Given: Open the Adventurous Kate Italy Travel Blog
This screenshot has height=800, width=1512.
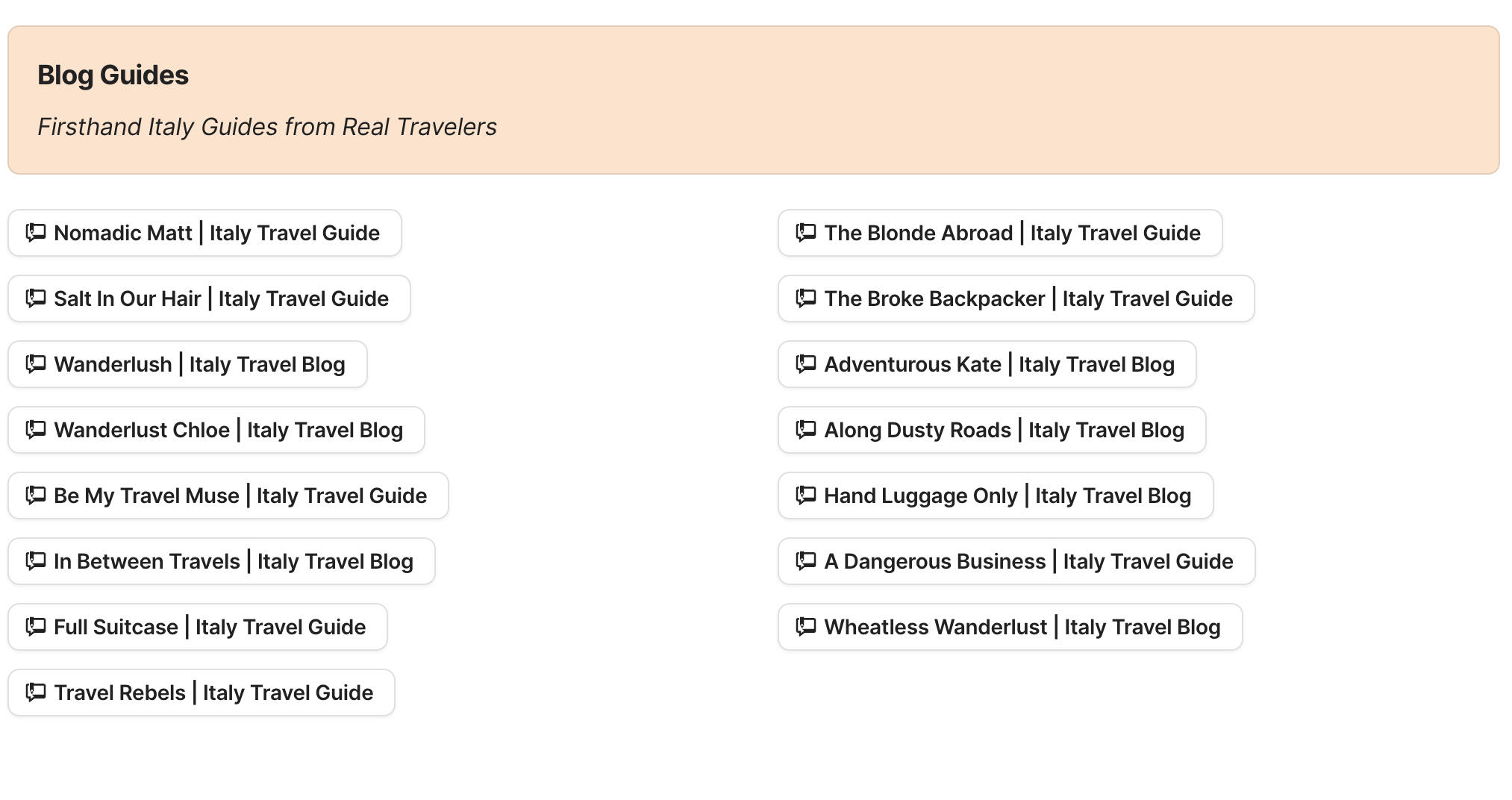Looking at the screenshot, I should [x=986, y=364].
